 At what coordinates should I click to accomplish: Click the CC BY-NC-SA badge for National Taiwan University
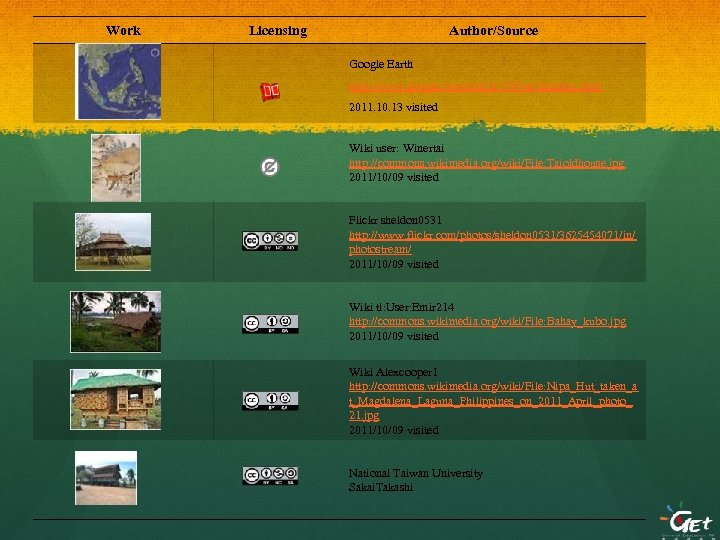click(270, 476)
